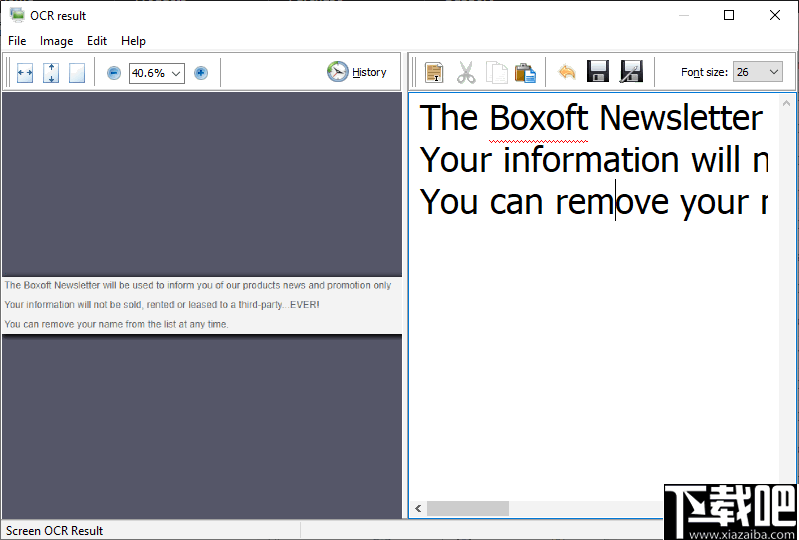Open the History panel
This screenshot has width=799, height=540.
click(x=357, y=72)
